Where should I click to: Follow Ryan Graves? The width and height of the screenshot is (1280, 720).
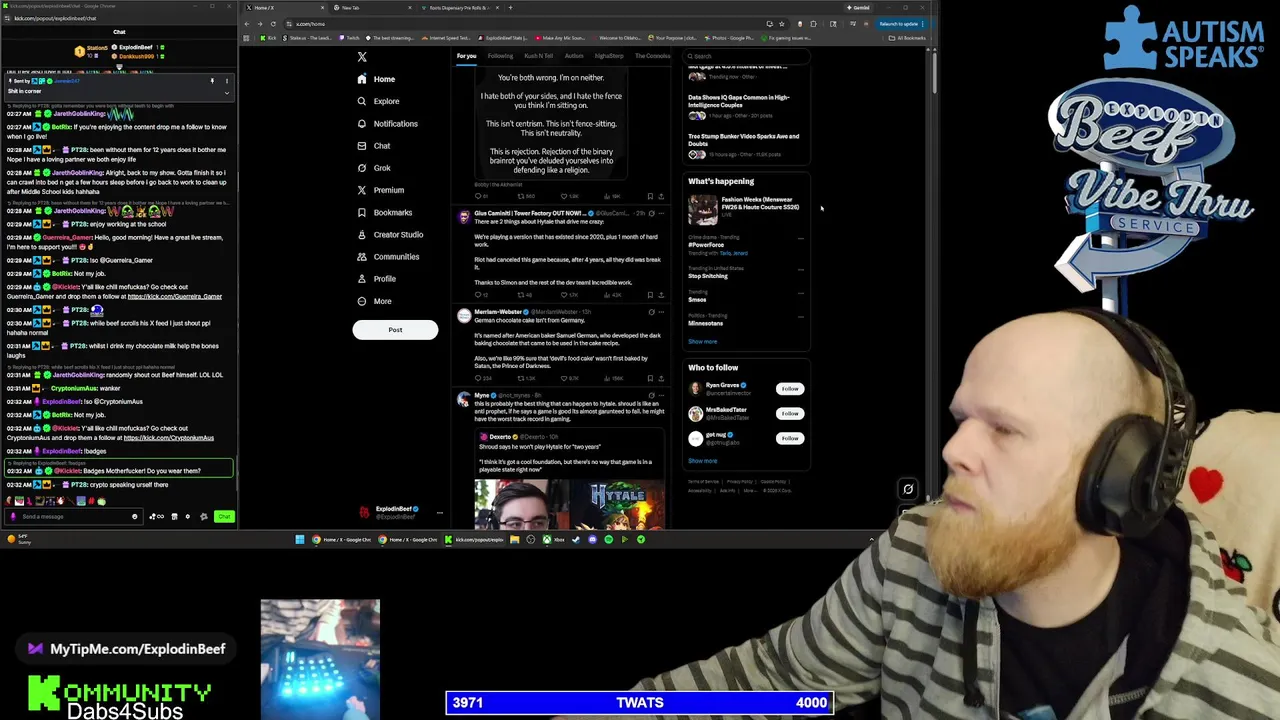point(790,389)
